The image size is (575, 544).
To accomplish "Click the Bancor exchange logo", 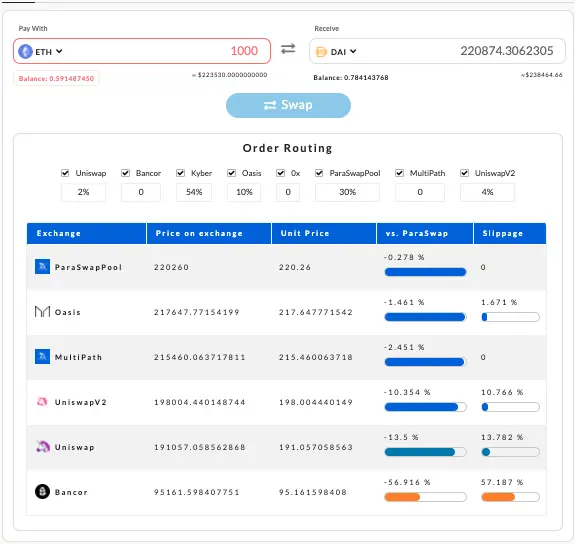I will pos(43,492).
